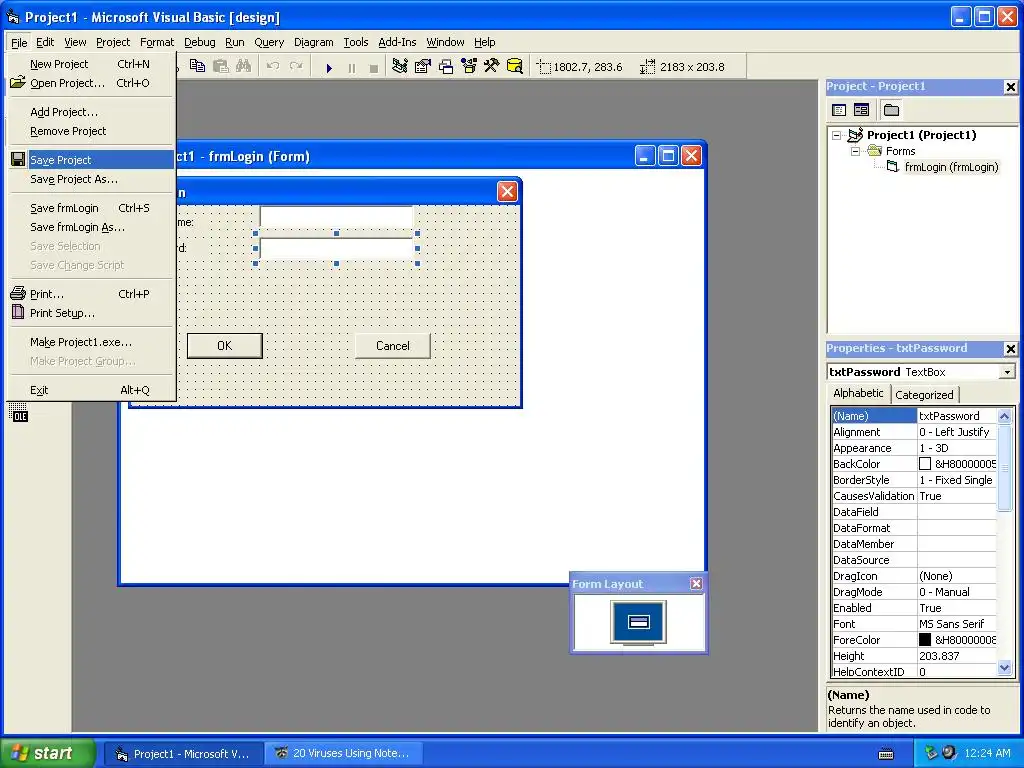Close the Properties panel

tap(1010, 349)
